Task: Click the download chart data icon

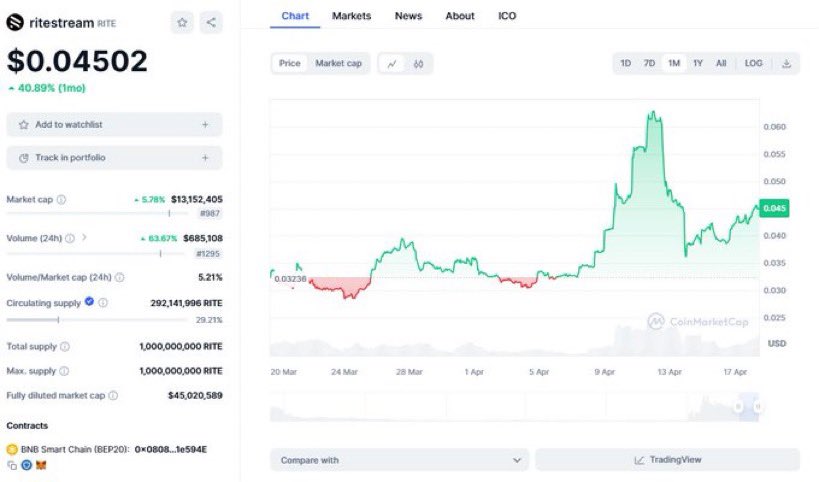Action: pos(787,64)
